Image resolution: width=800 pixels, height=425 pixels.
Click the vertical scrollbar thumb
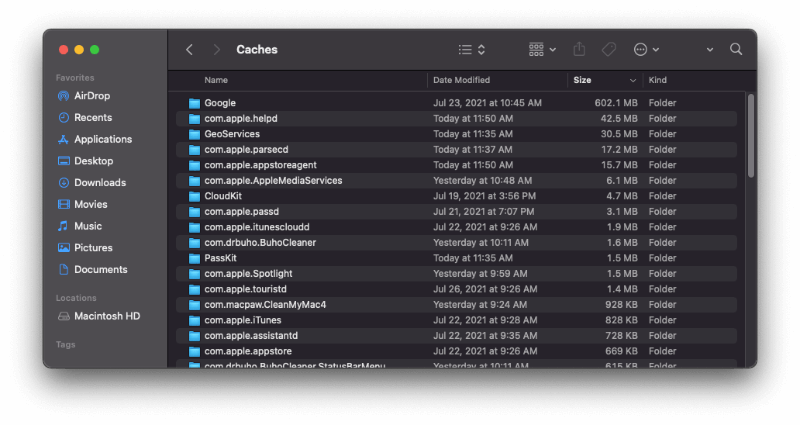coord(751,136)
